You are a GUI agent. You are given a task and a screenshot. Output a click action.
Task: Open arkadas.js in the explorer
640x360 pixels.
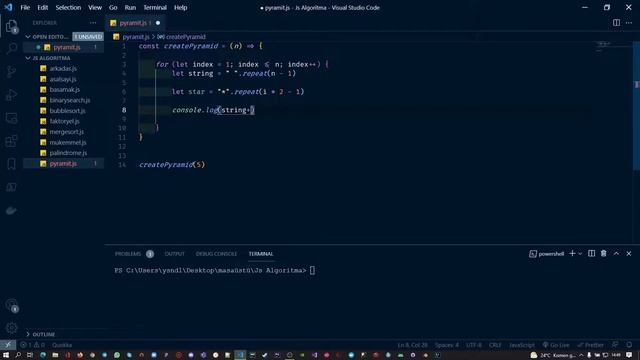[x=63, y=69]
